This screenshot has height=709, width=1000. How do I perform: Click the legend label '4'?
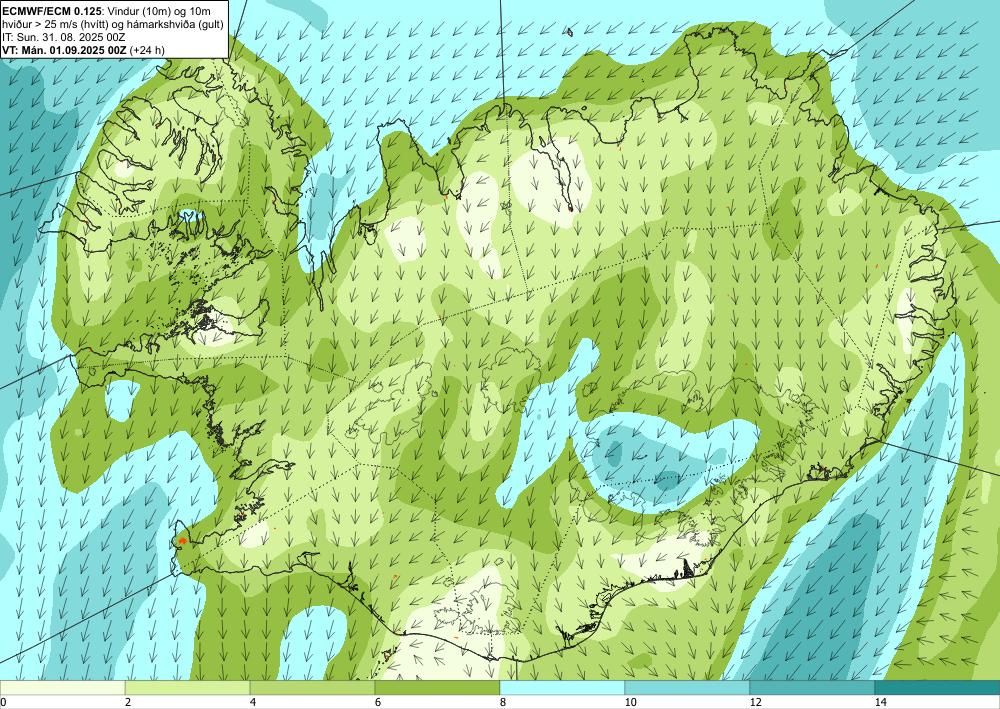pyautogui.click(x=253, y=702)
